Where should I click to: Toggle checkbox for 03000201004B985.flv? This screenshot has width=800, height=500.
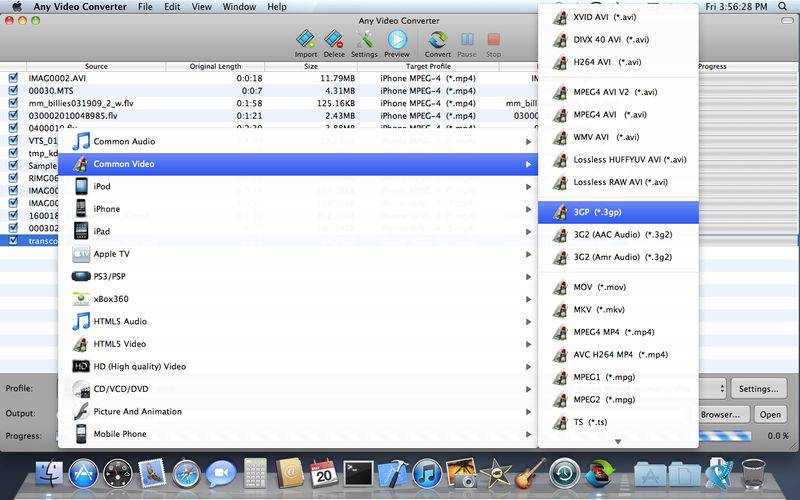tap(13, 115)
